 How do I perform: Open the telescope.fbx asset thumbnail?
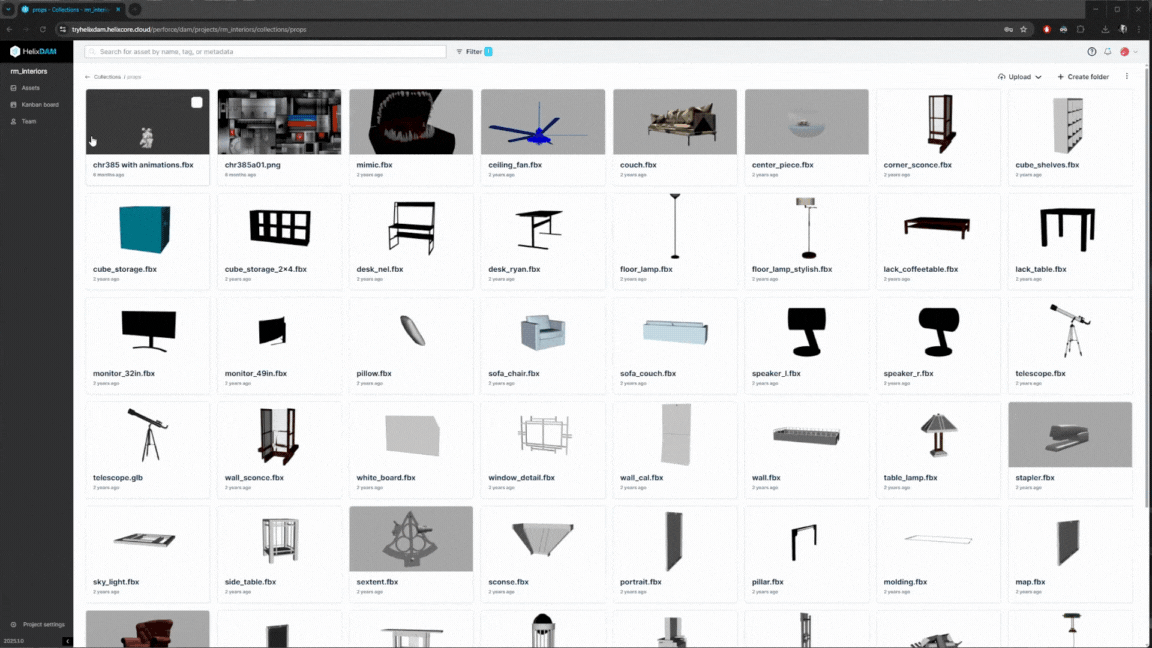coord(1069,331)
